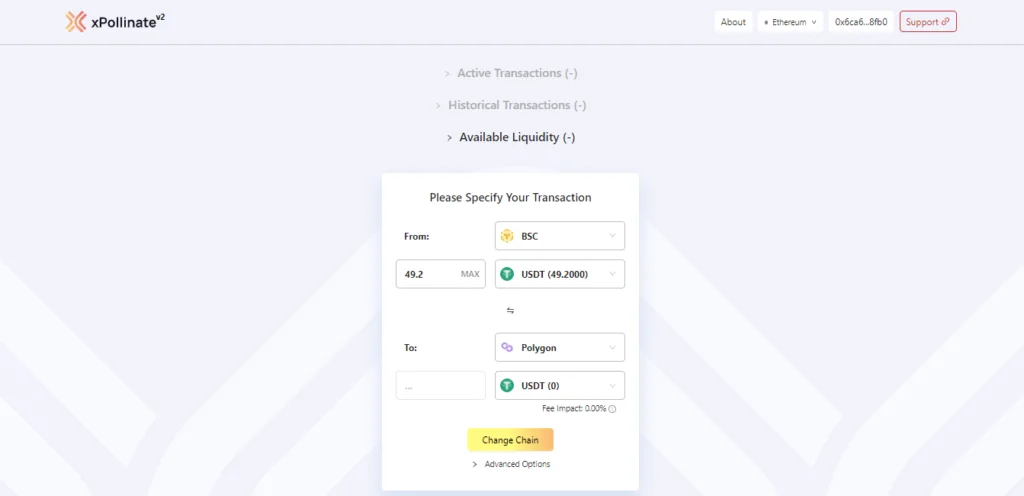Screen dimensions: 1024x496
Task: Expand Historical Transactions section
Action: tap(511, 105)
